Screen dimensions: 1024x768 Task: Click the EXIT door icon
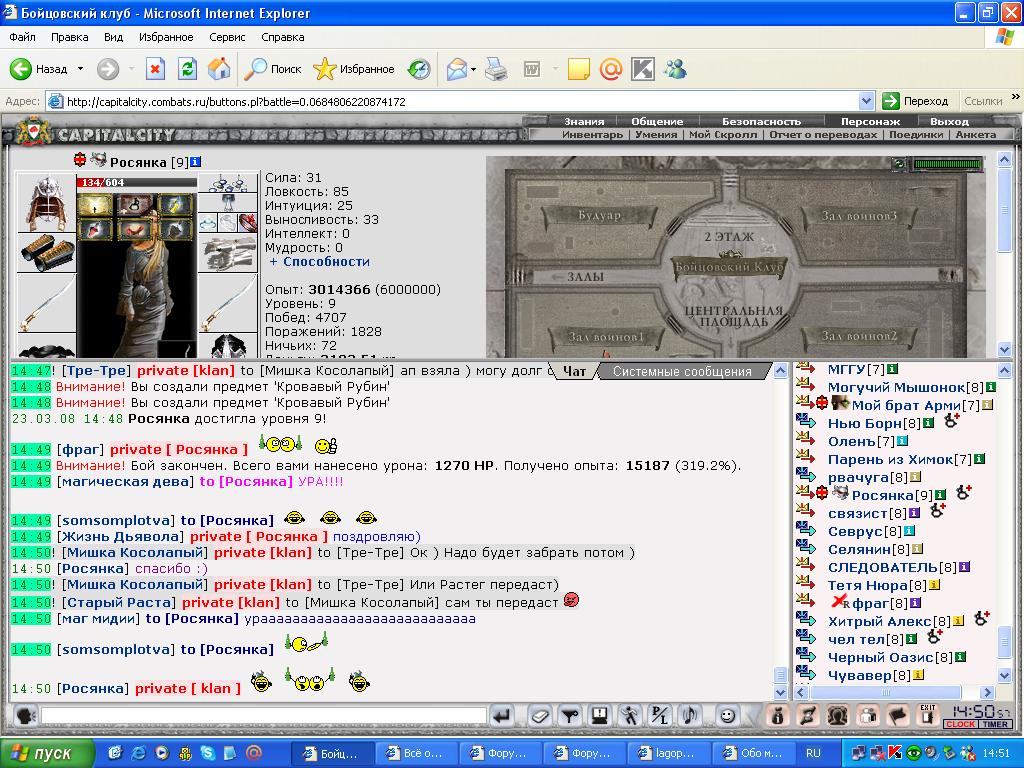click(927, 715)
